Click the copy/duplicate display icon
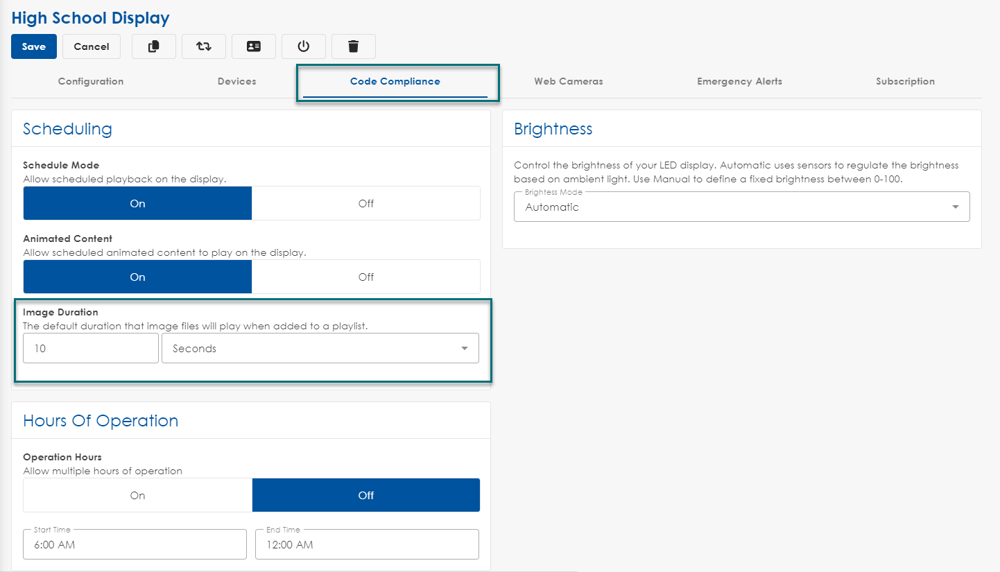This screenshot has height=572, width=1000. [153, 46]
